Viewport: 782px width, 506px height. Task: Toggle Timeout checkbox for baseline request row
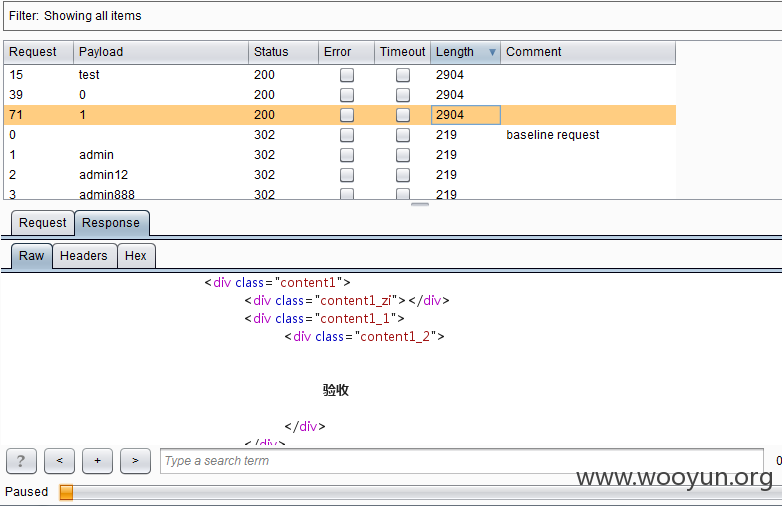pos(402,135)
